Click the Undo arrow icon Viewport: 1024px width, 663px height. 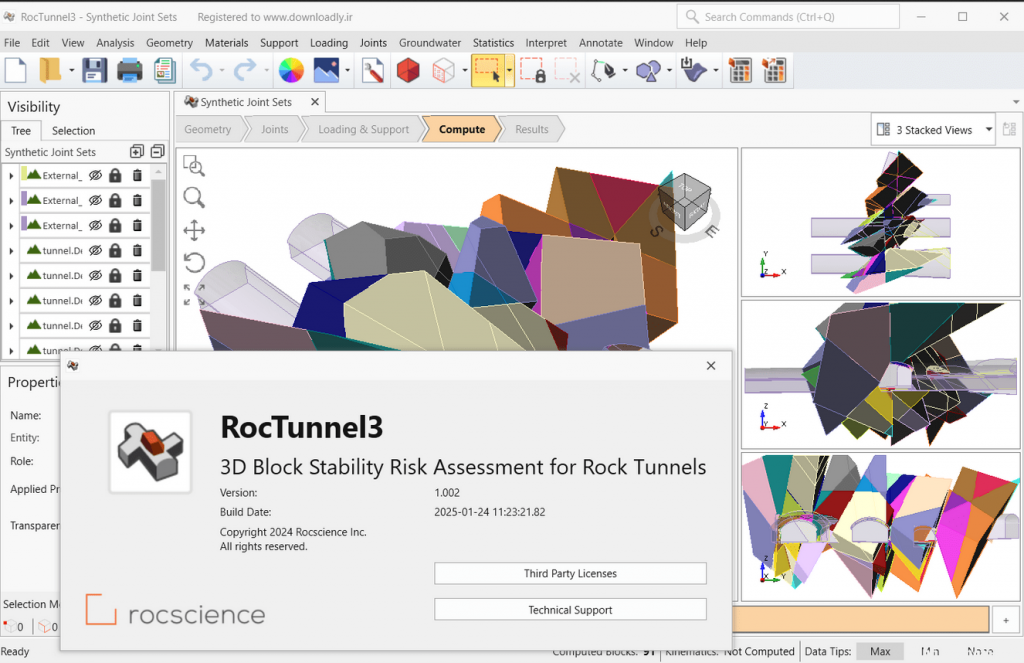[x=201, y=71]
